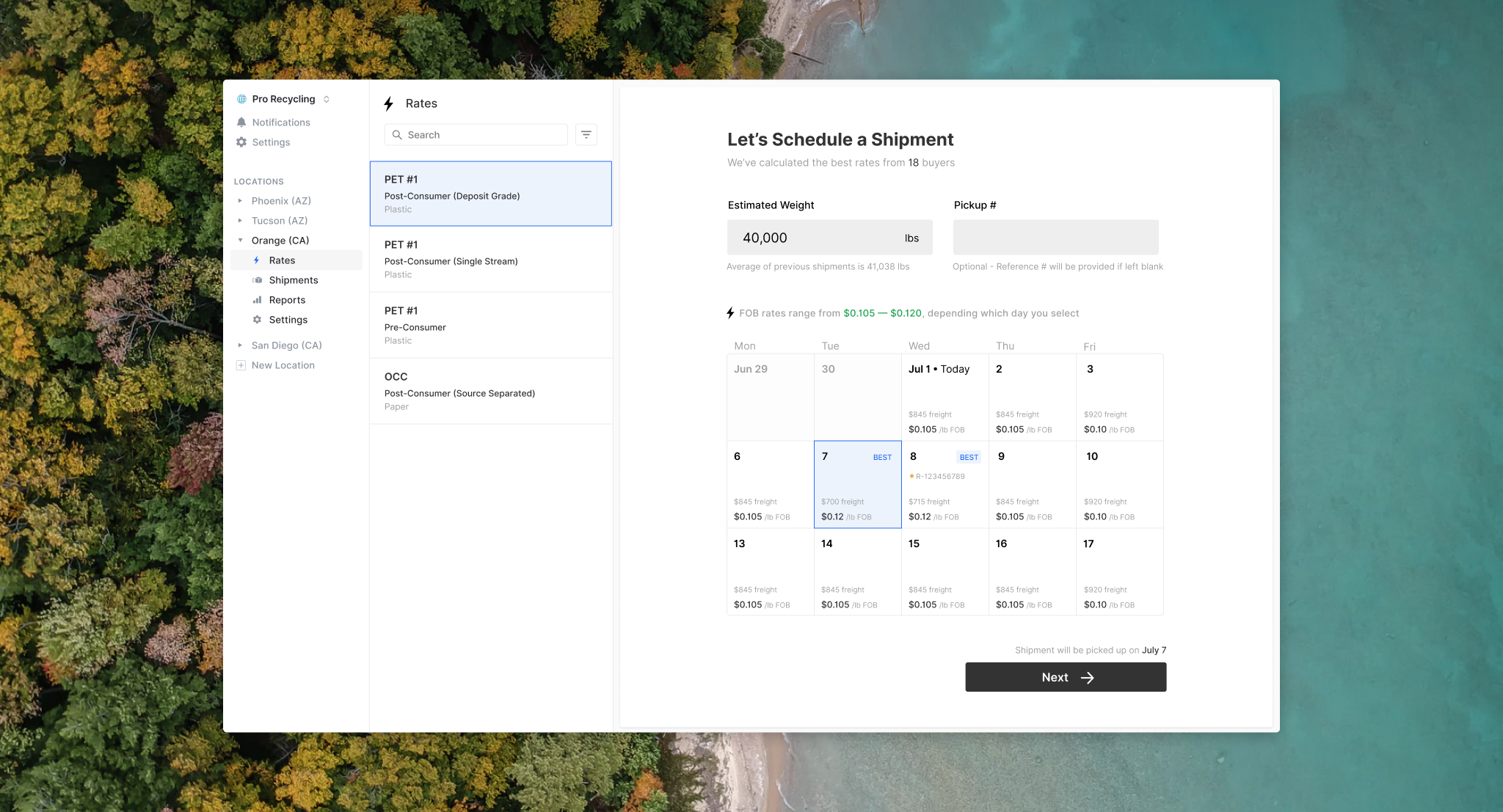The image size is (1503, 812).
Task: Click the Reports bar chart icon
Action: [x=257, y=300]
